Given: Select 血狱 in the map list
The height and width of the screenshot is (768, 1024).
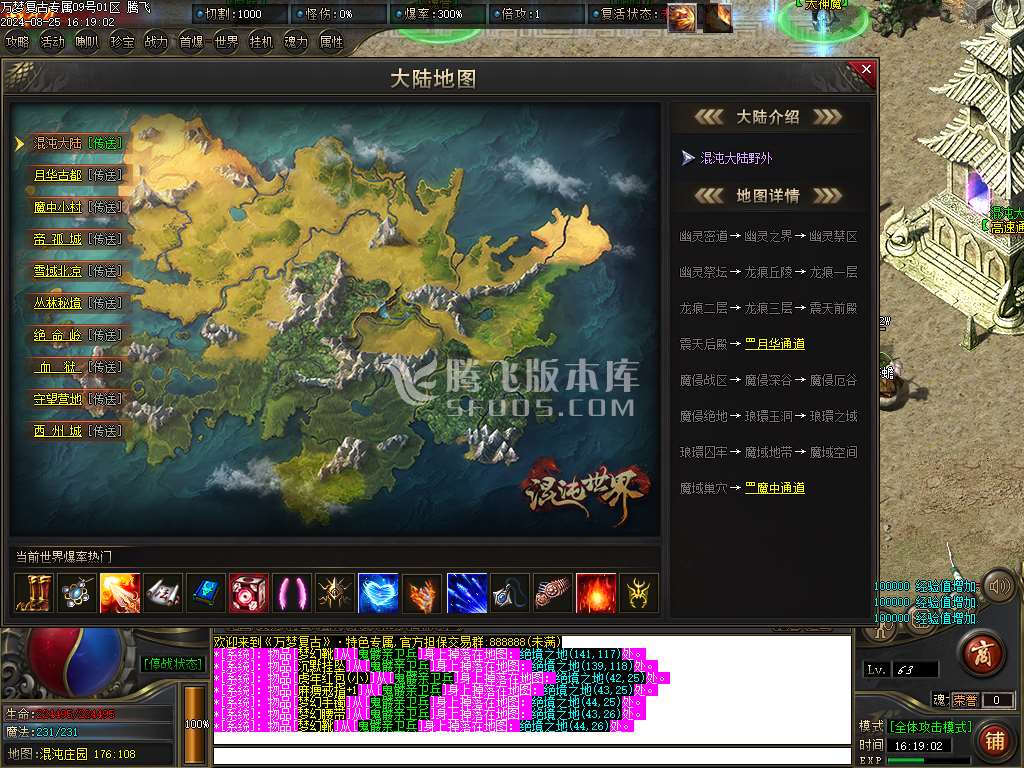Looking at the screenshot, I should 57,367.
